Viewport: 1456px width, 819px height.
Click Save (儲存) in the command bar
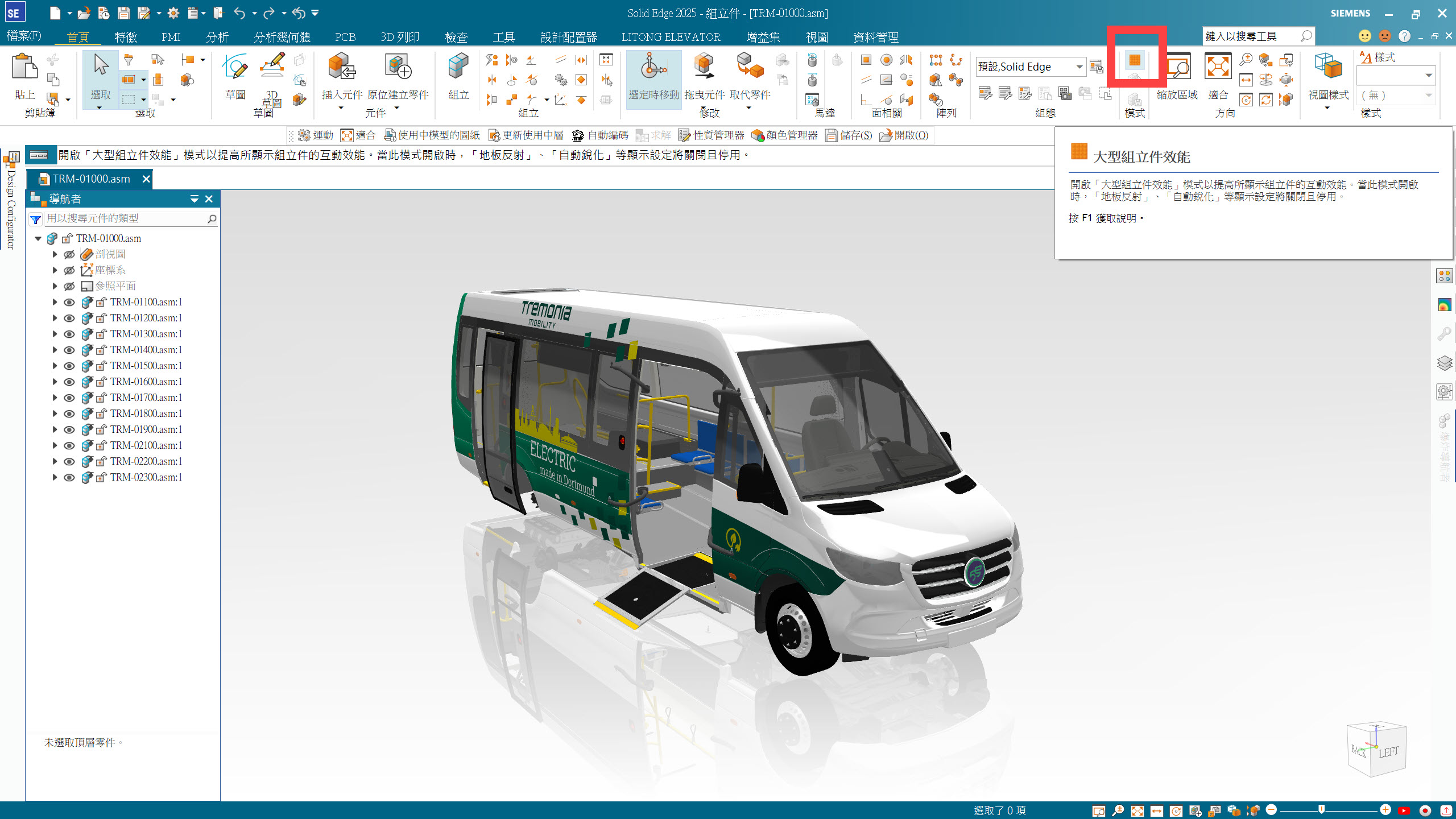coord(849,135)
